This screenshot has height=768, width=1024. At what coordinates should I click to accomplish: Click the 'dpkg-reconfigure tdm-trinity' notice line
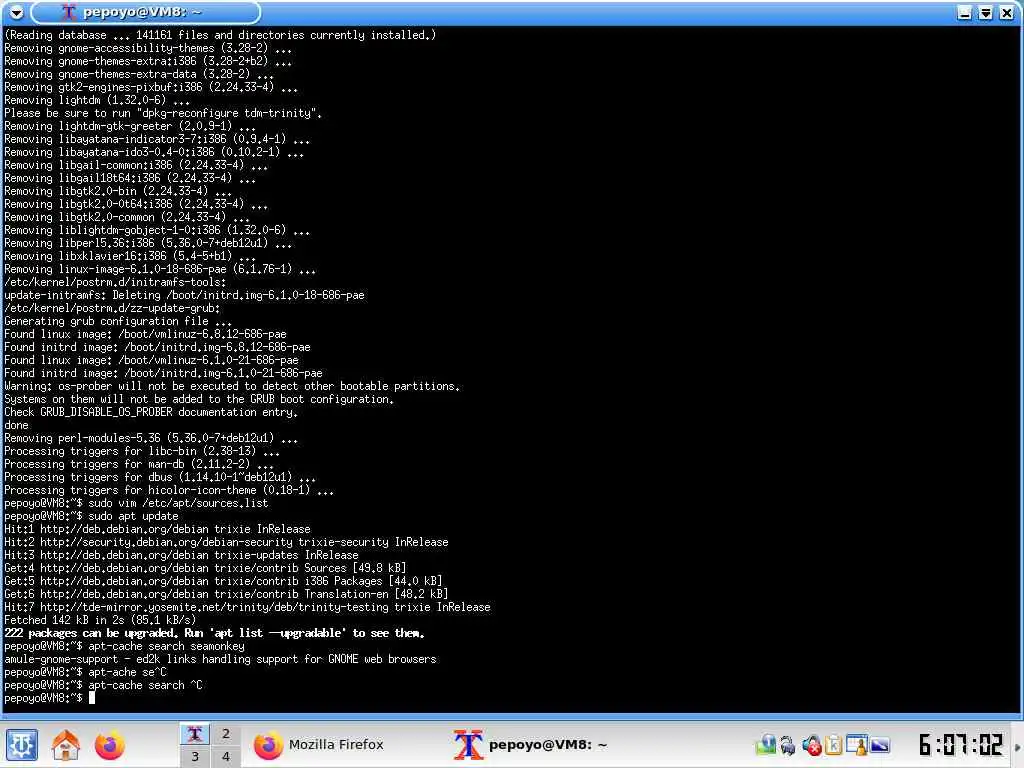tap(163, 113)
